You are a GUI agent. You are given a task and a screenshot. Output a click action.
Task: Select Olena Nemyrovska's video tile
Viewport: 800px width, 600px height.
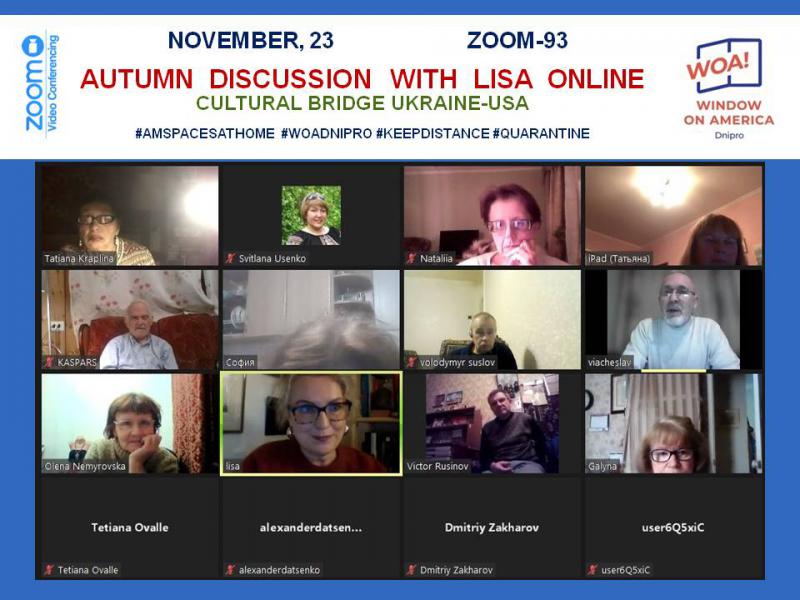point(130,423)
